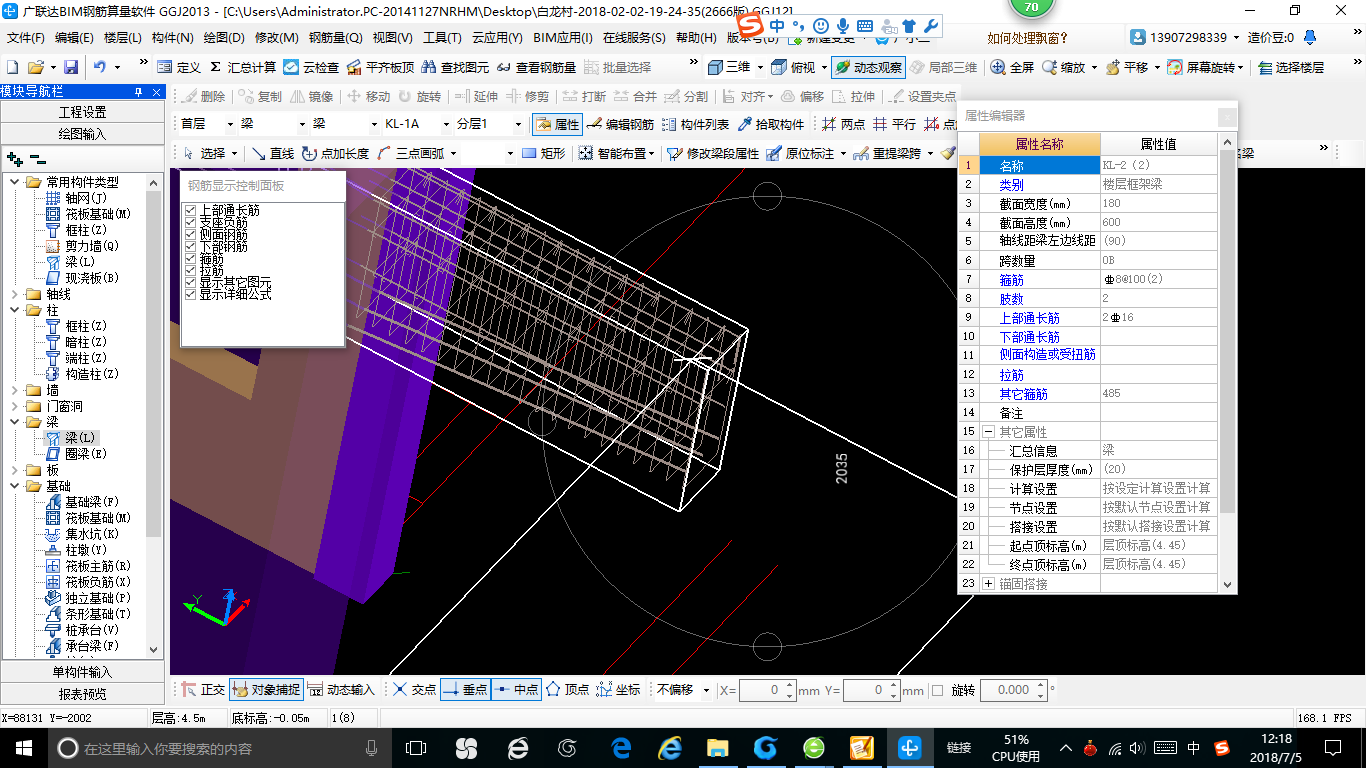Expand the 轴线 tree node
The height and width of the screenshot is (768, 1366).
coord(14,294)
